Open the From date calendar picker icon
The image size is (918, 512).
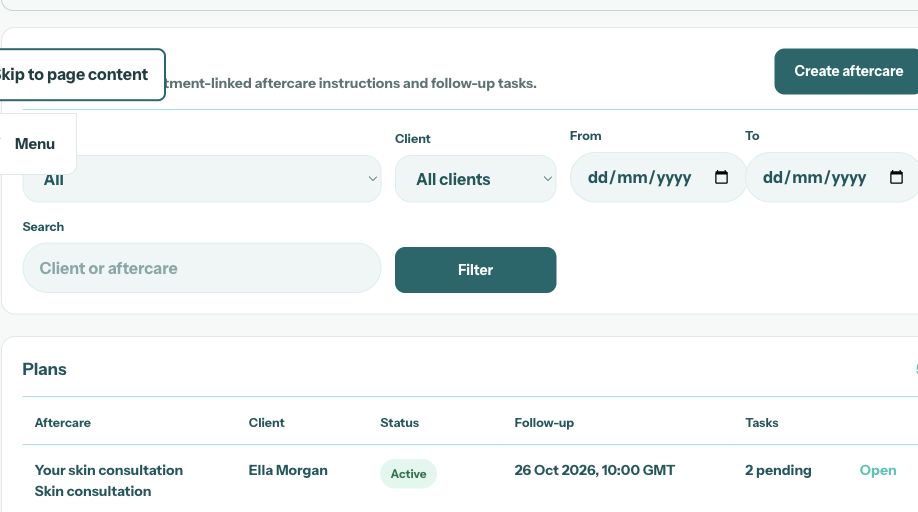tap(721, 177)
